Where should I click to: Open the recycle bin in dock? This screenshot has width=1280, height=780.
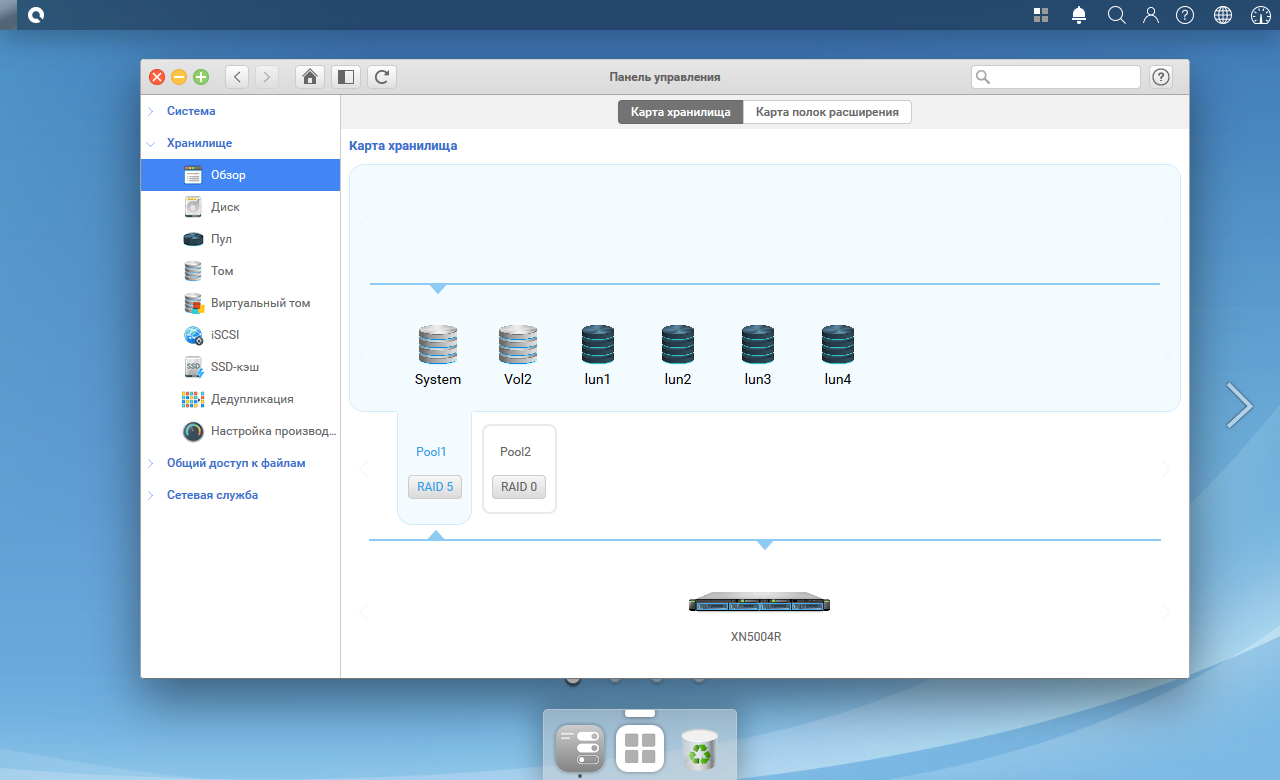click(x=699, y=749)
